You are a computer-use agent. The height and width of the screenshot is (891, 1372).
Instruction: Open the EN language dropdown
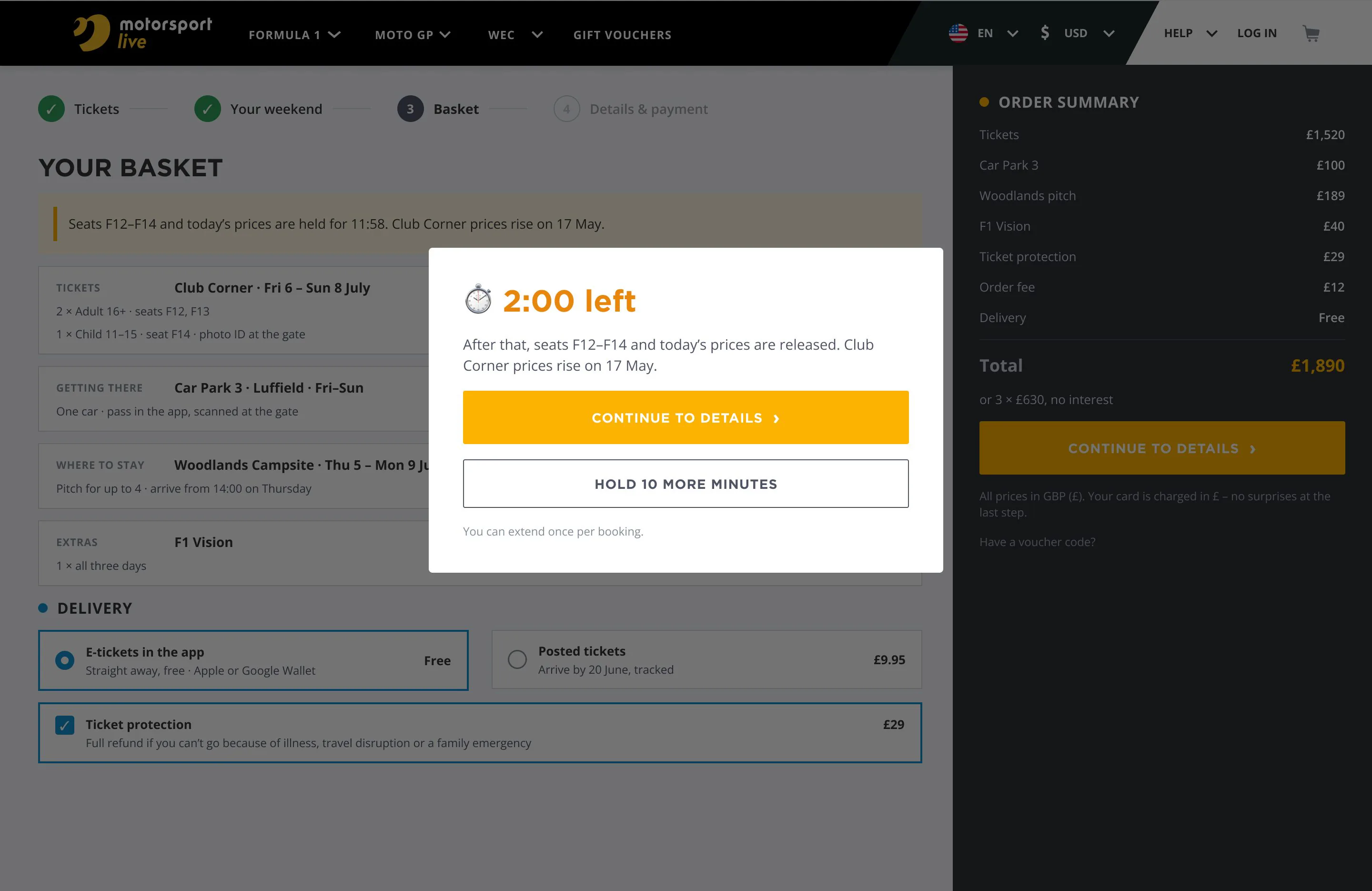(x=998, y=33)
